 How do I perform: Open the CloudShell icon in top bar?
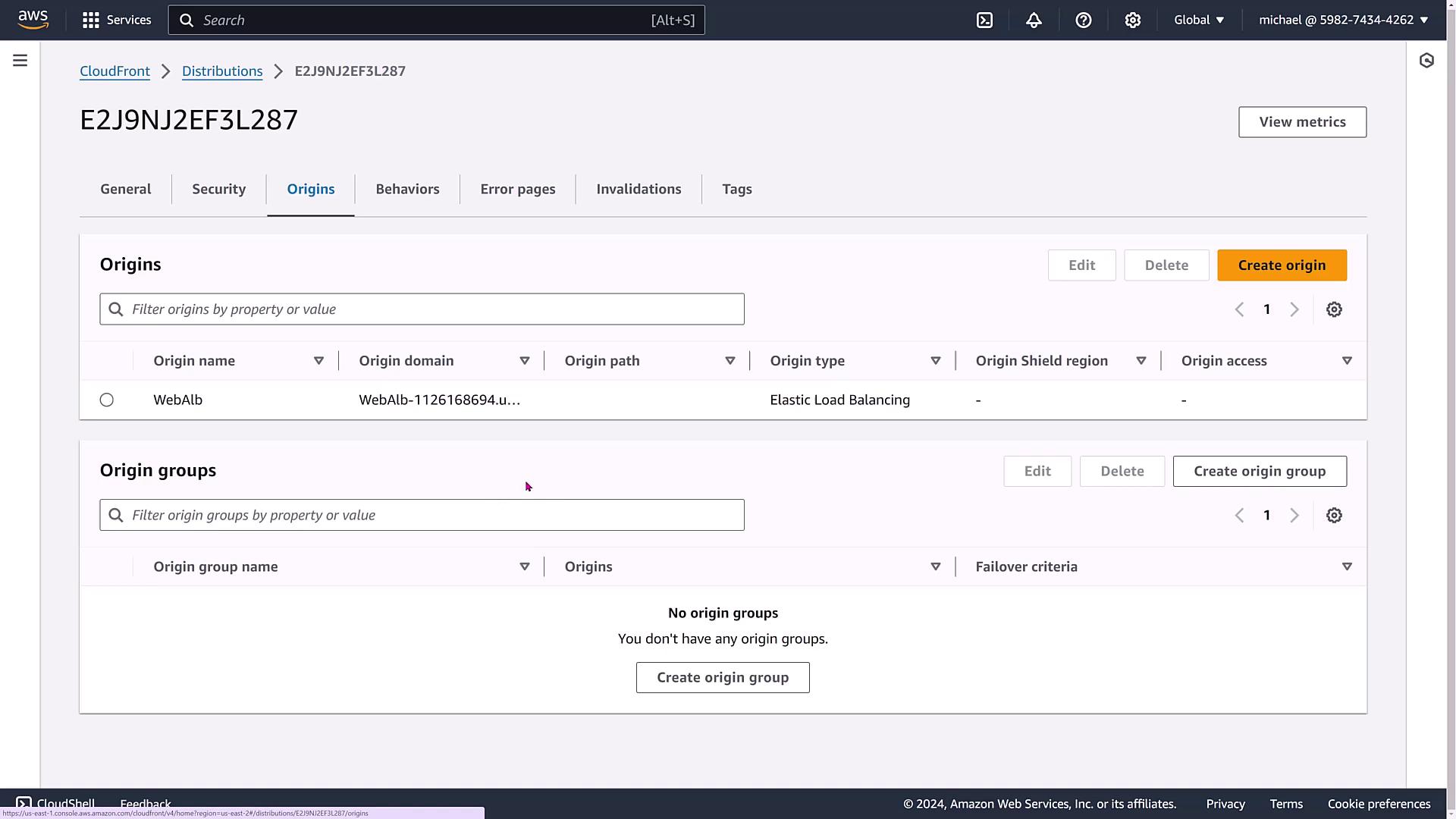[984, 20]
